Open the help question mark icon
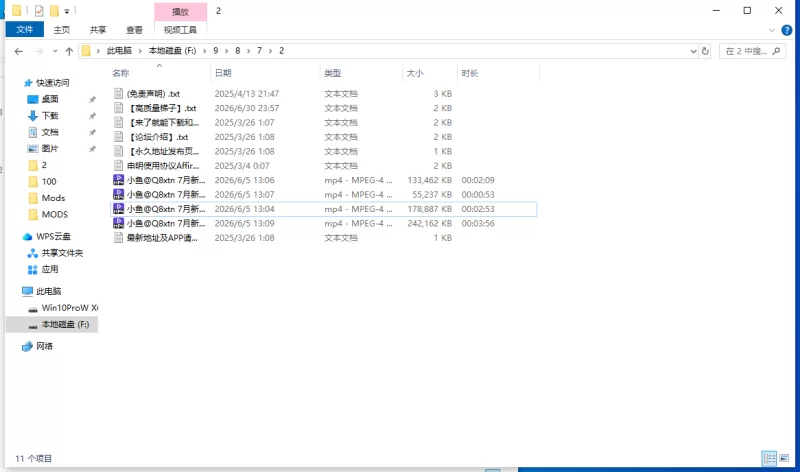This screenshot has height=472, width=800. coord(787,30)
